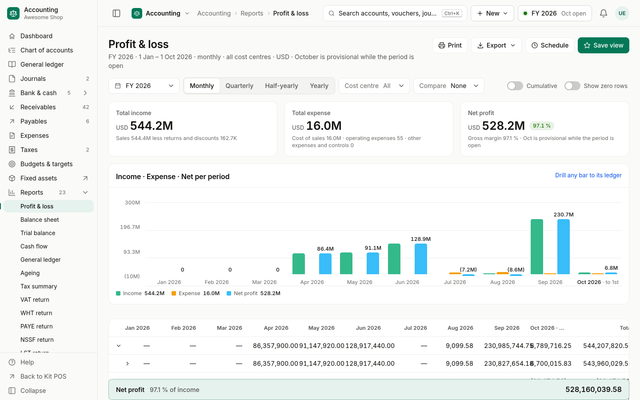Select the Half-yearly tab
This screenshot has height=400, width=640.
(281, 86)
